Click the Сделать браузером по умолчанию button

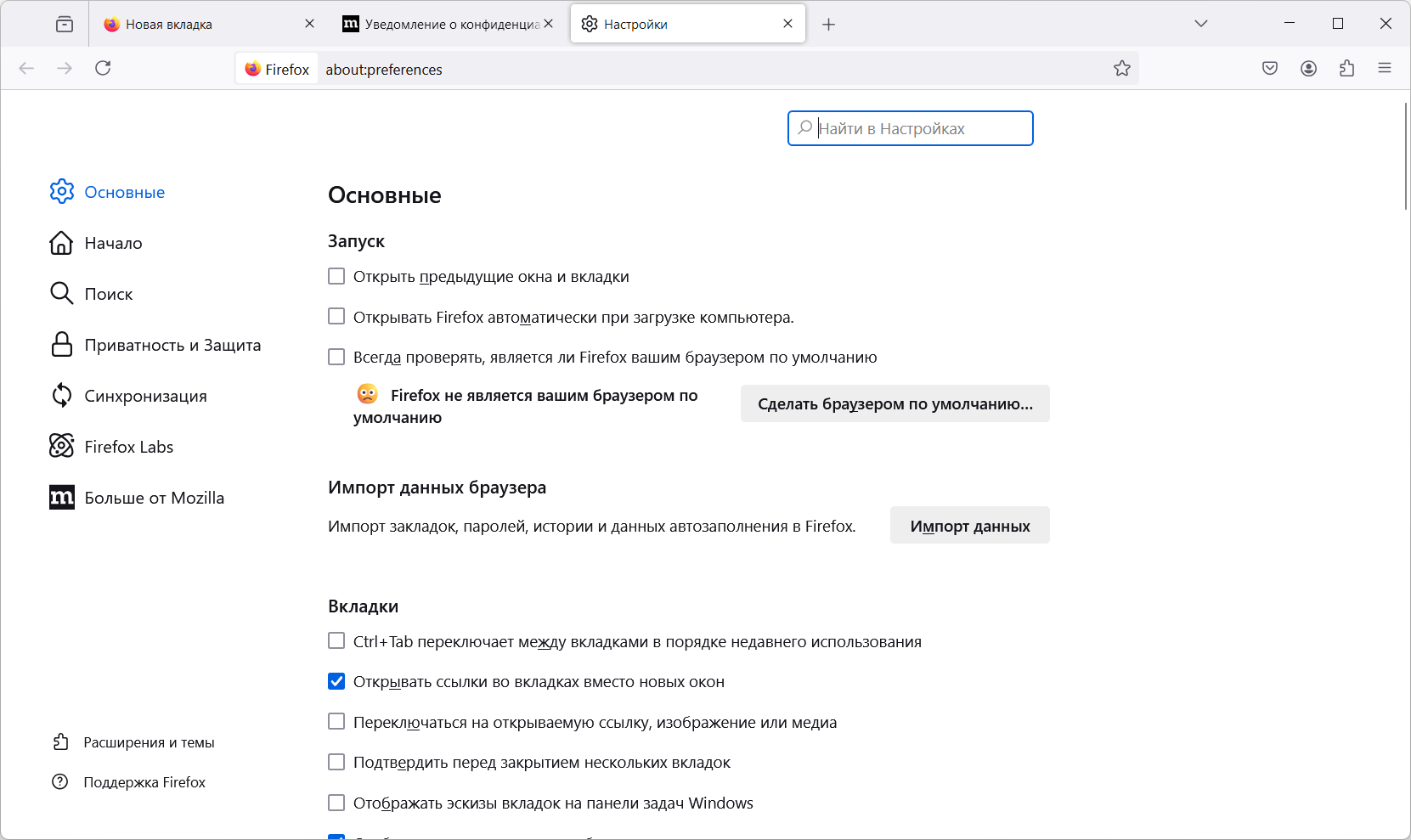coord(895,404)
